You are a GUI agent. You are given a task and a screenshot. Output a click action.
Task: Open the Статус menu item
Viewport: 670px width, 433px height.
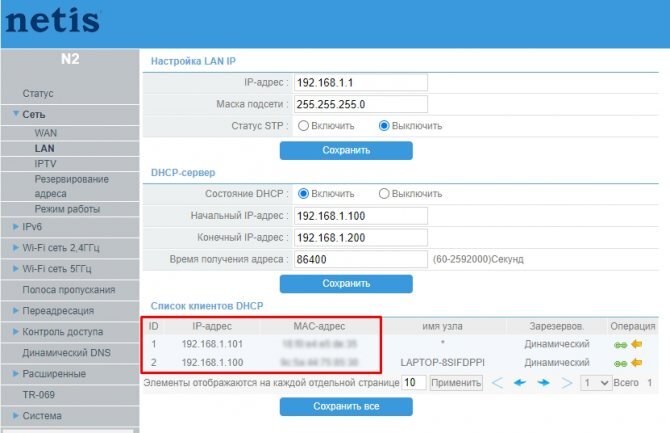click(38, 94)
